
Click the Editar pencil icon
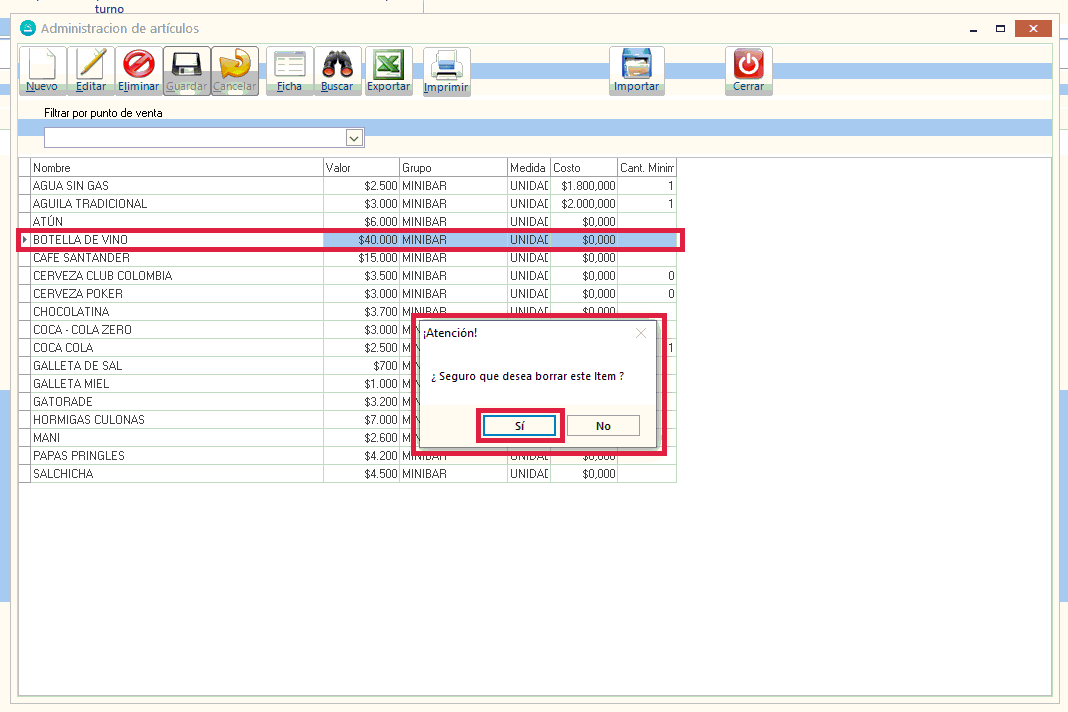(x=91, y=66)
